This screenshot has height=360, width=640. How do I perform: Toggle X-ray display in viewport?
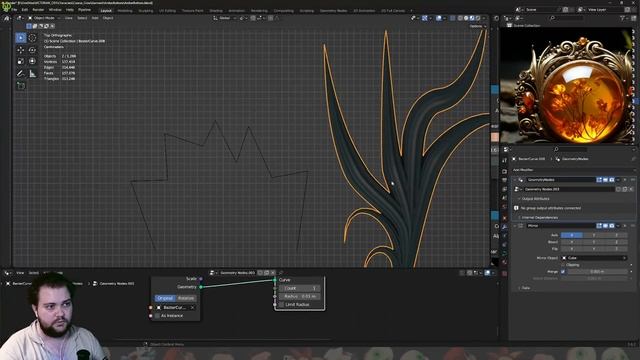tap(452, 18)
